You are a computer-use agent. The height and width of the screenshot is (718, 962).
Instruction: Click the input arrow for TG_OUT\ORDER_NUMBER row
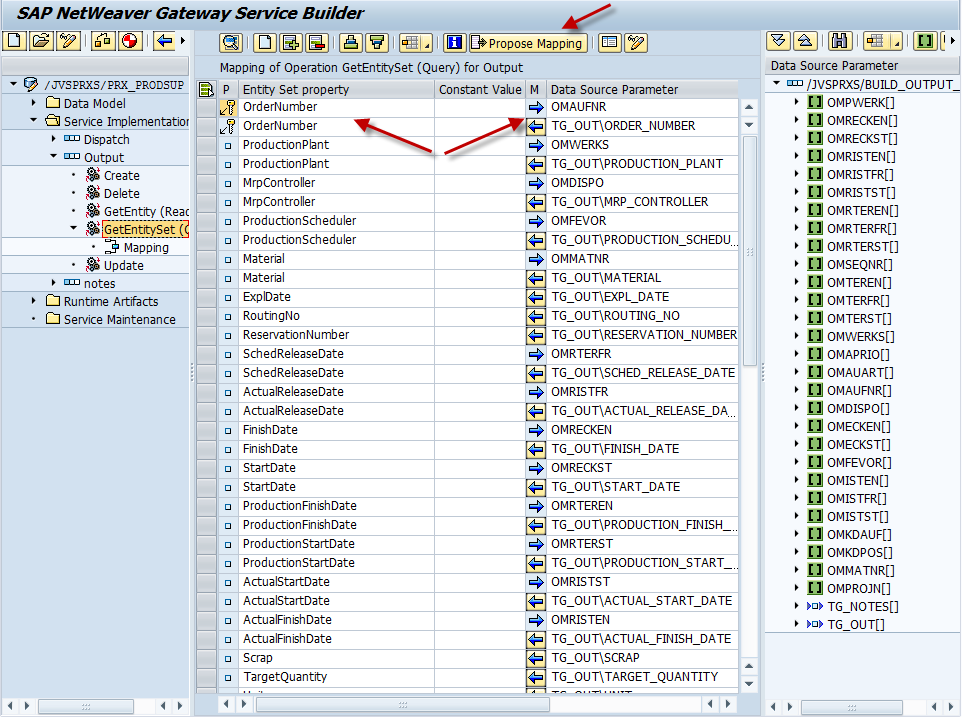point(536,126)
